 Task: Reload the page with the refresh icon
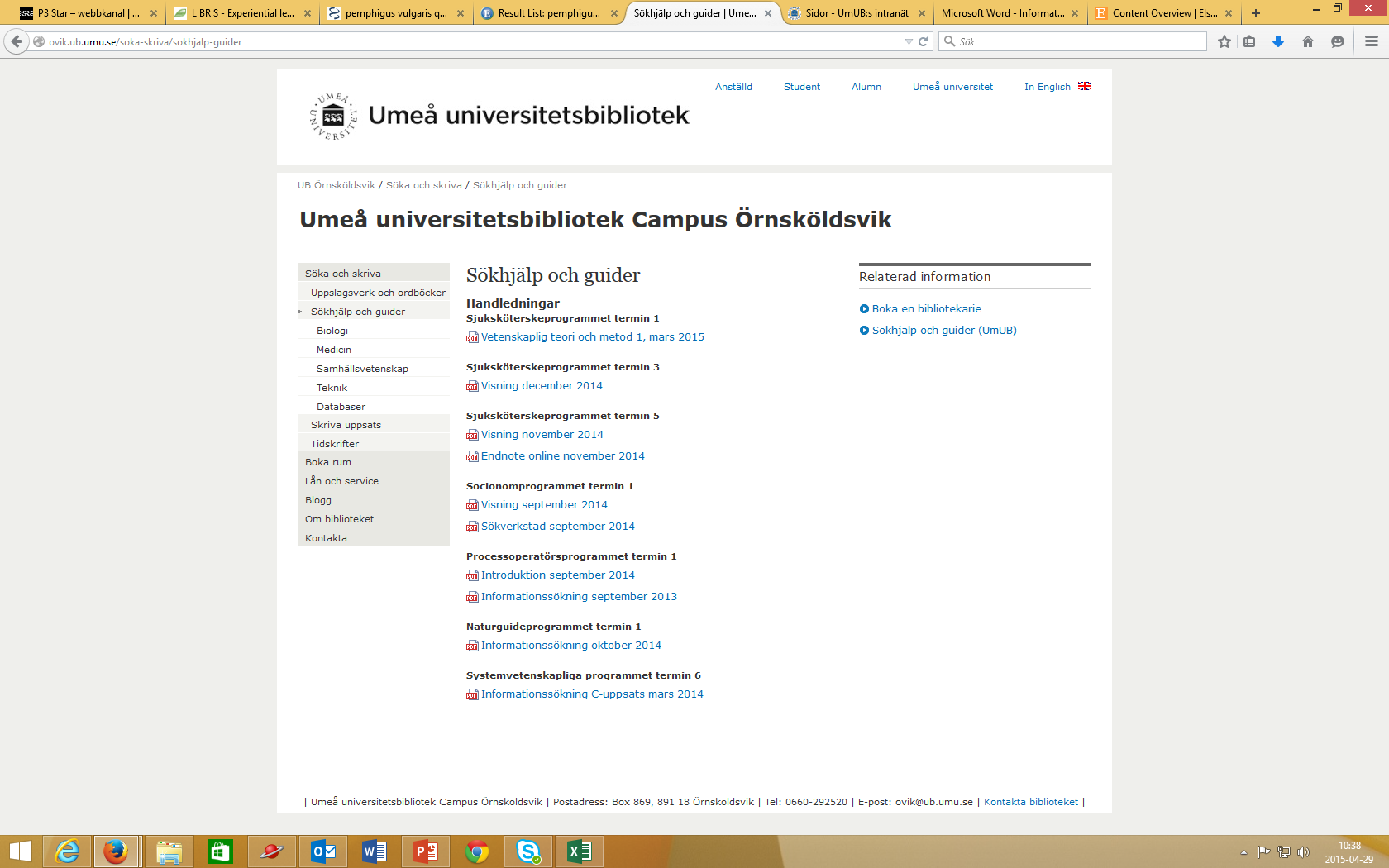tap(924, 41)
